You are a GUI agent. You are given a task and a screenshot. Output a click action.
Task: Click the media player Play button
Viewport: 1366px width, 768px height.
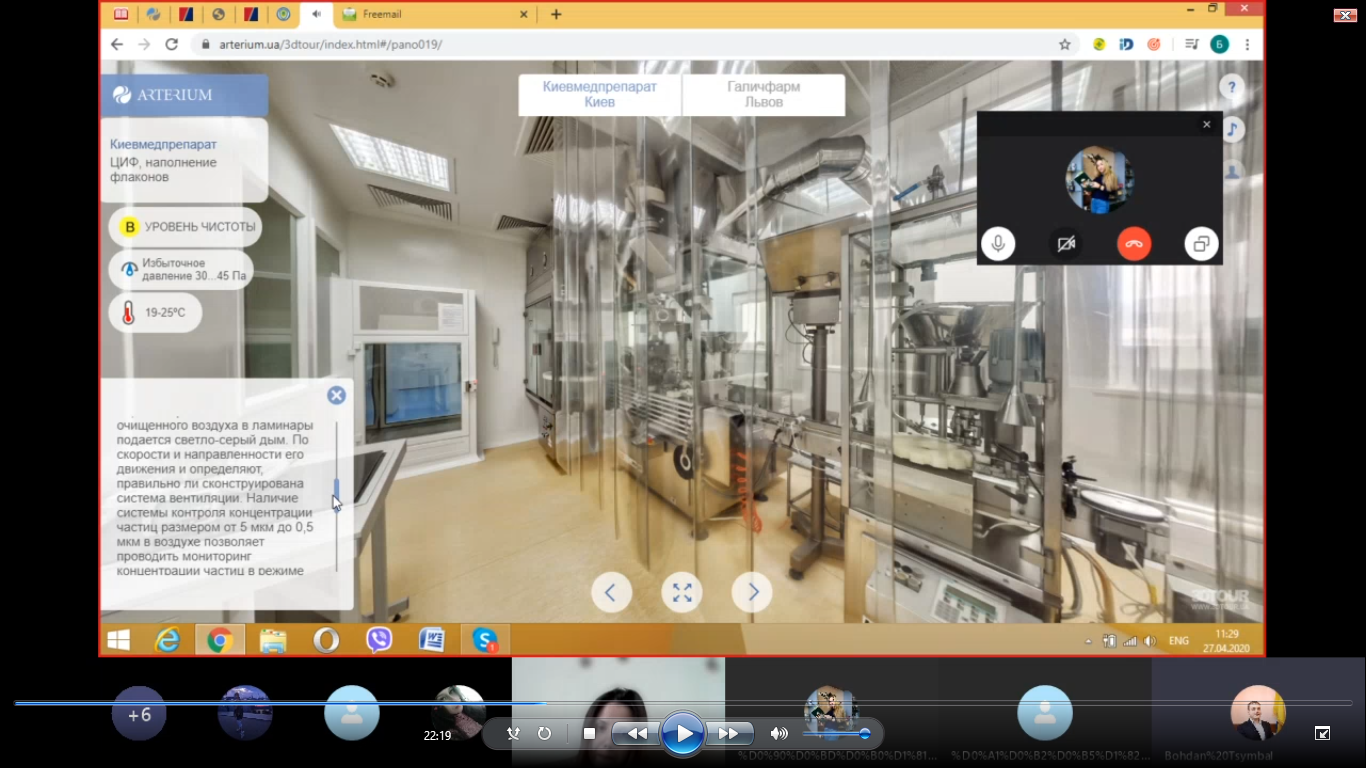pyautogui.click(x=683, y=734)
